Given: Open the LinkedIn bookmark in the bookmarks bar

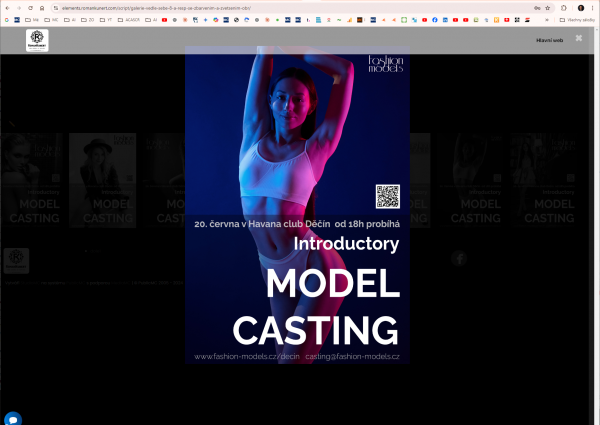Looking at the screenshot, I should pyautogui.click(x=445, y=20).
